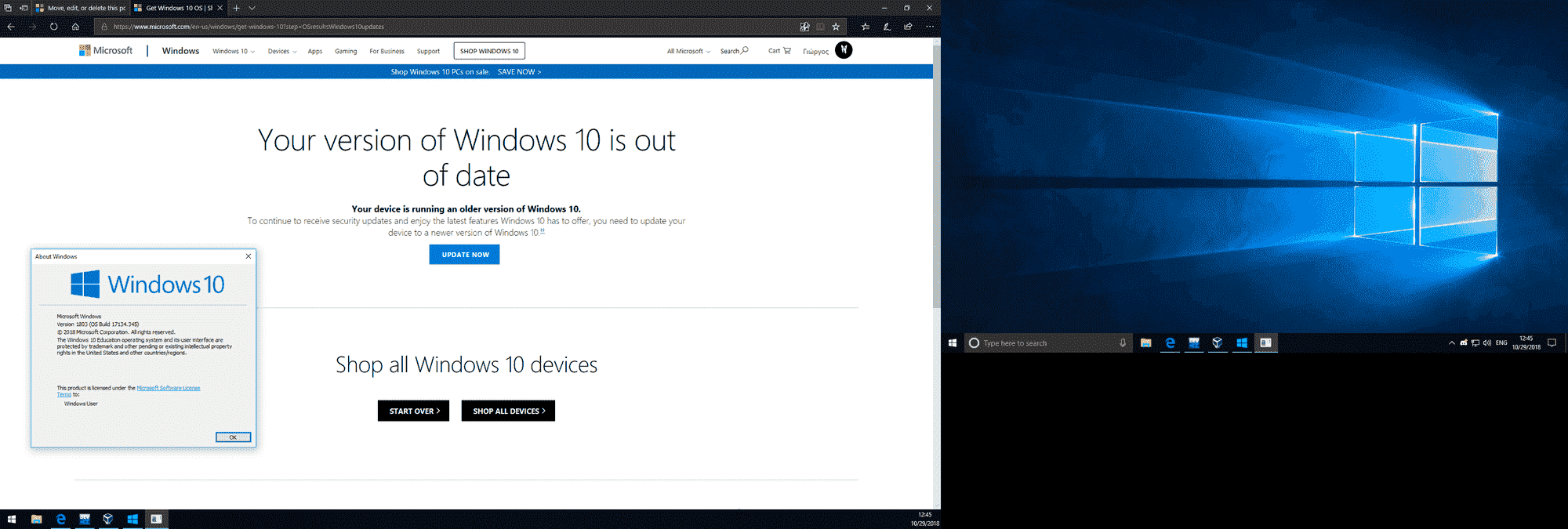Open File Explorer on left taskbar
Viewport: 1568px width, 529px height.
36,519
